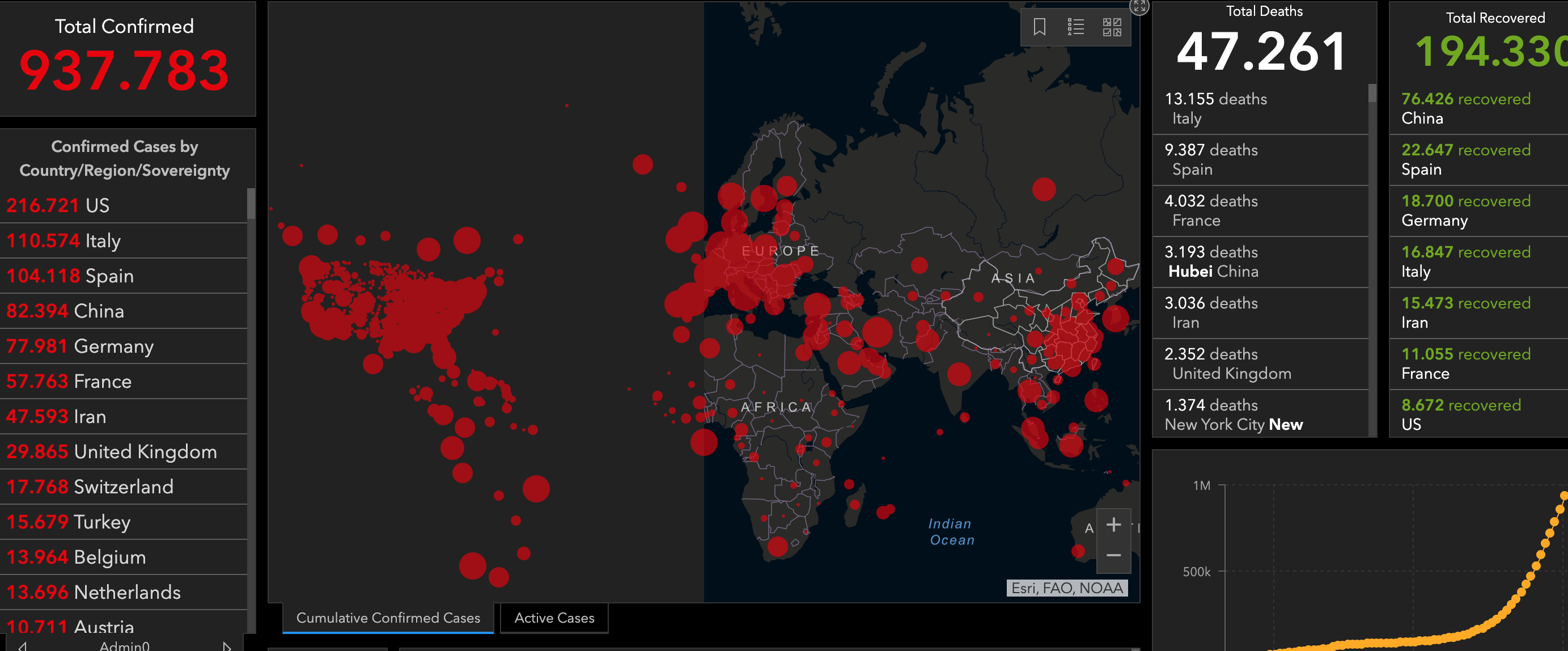Select Cumulative Confirmed Cases tab
This screenshot has height=651, width=1568.
tap(388, 618)
